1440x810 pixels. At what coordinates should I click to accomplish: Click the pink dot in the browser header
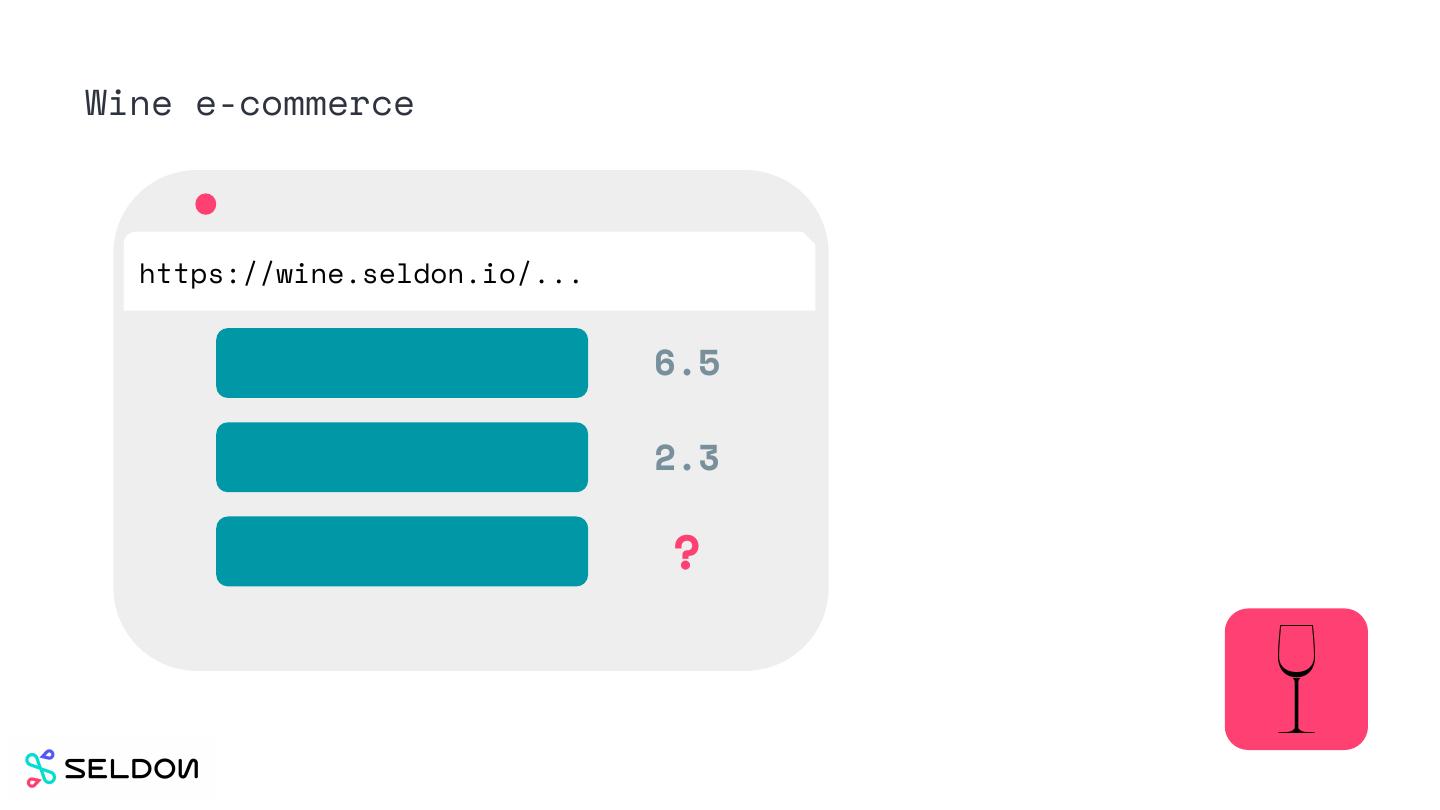click(x=206, y=204)
